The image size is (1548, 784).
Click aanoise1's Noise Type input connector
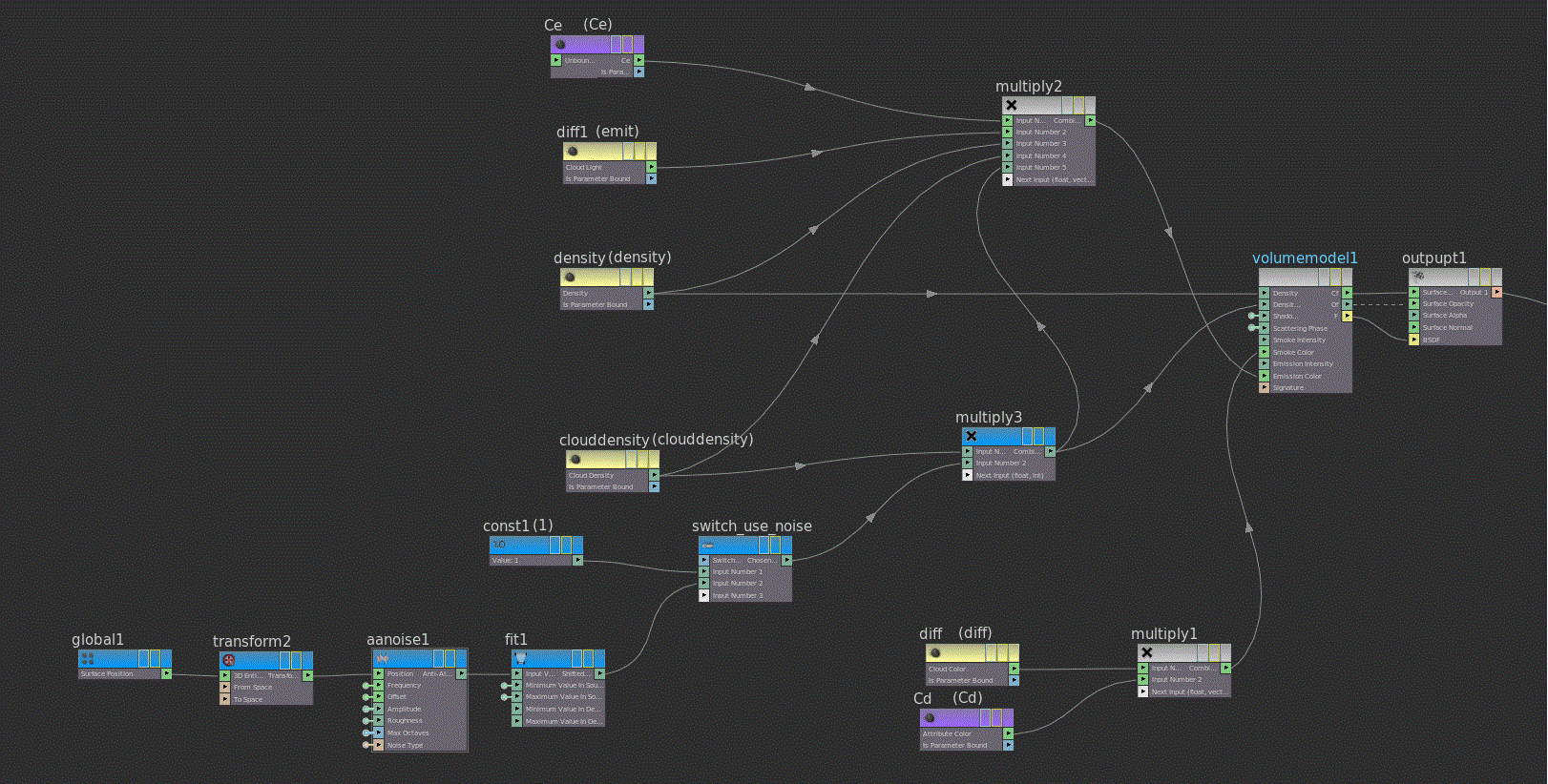coord(379,745)
